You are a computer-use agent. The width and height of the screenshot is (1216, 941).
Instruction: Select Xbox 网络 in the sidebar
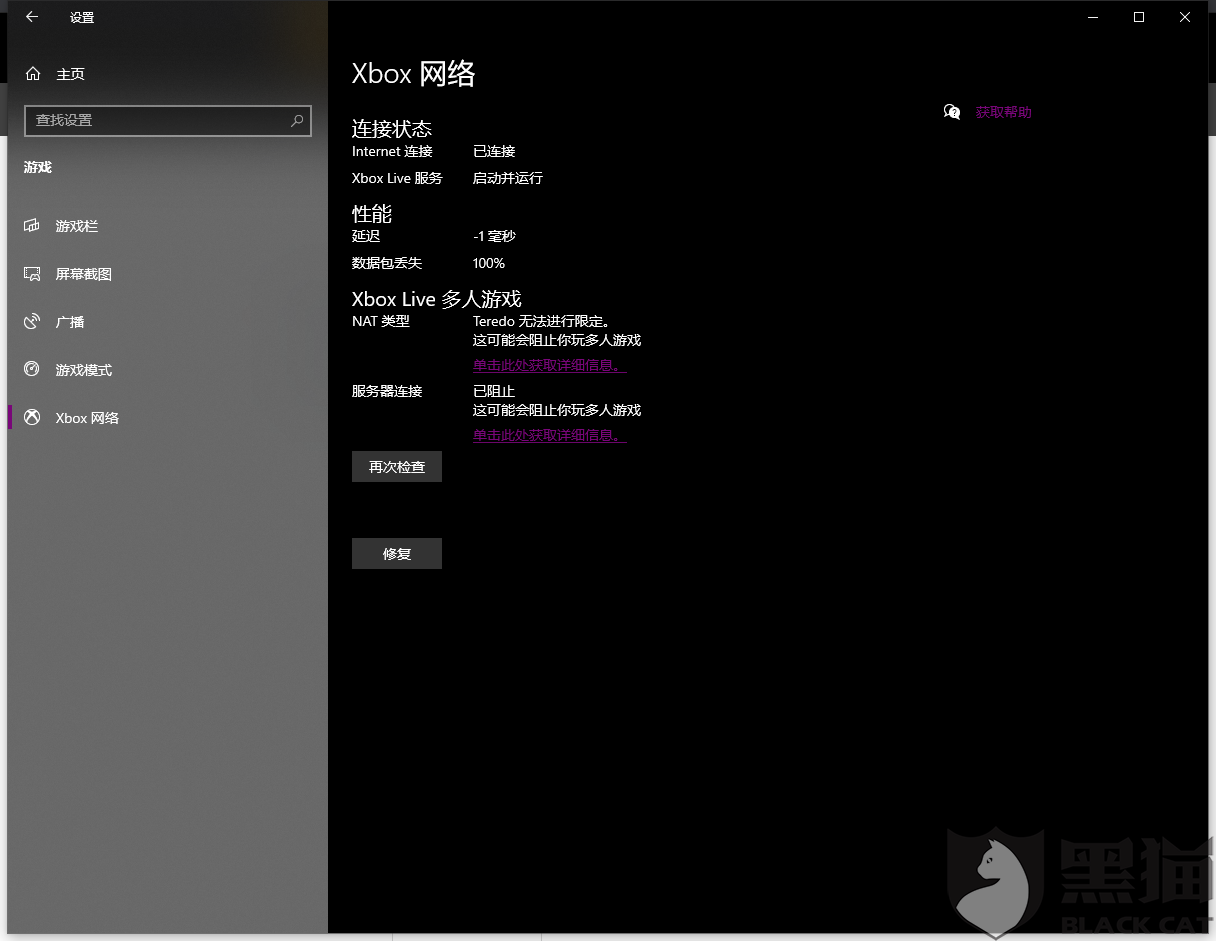click(167, 418)
